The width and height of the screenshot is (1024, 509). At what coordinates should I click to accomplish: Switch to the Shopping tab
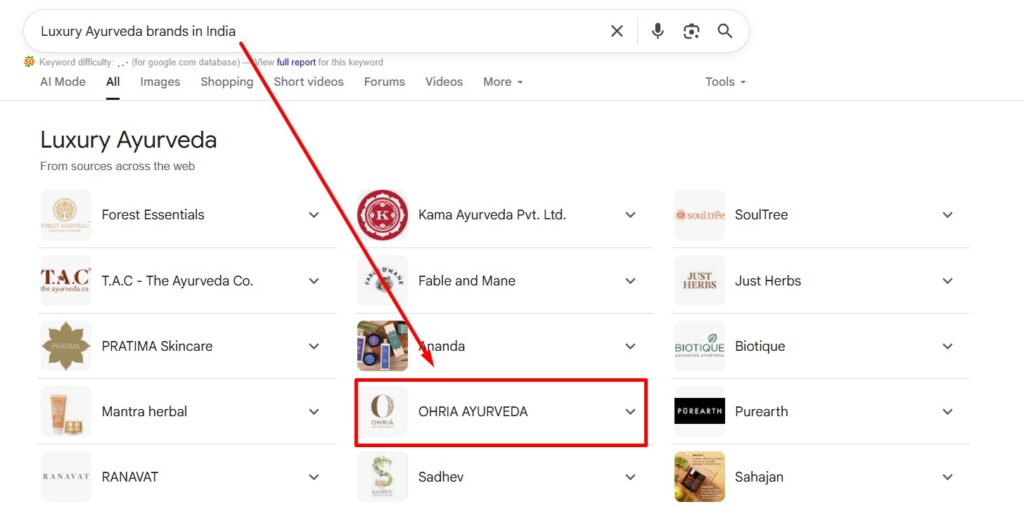pos(227,82)
